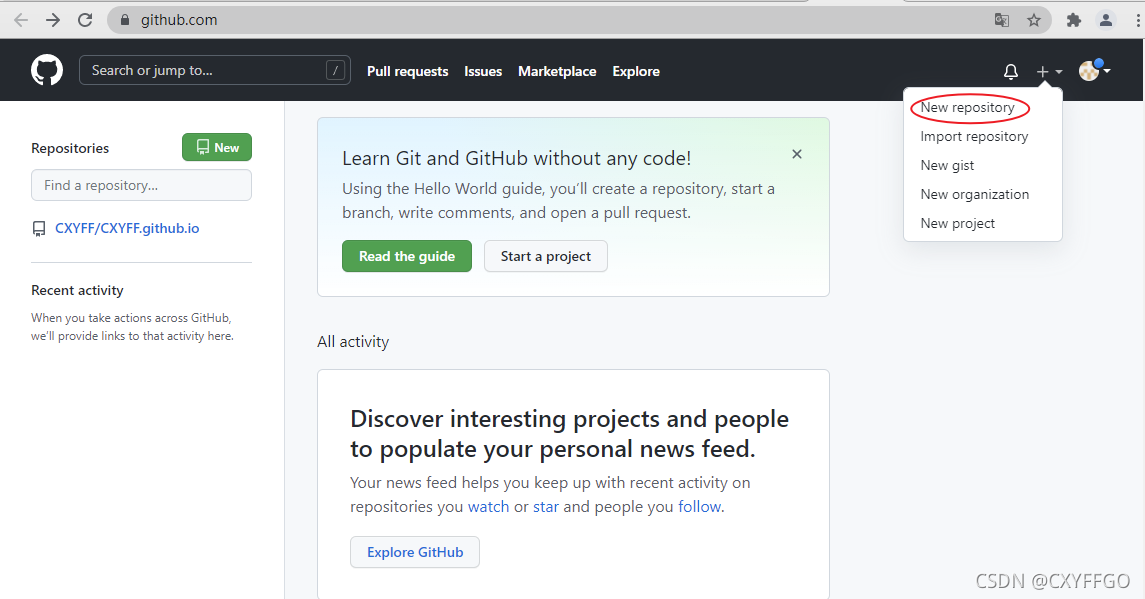
Task: Click the Read the guide button
Action: pyautogui.click(x=407, y=256)
